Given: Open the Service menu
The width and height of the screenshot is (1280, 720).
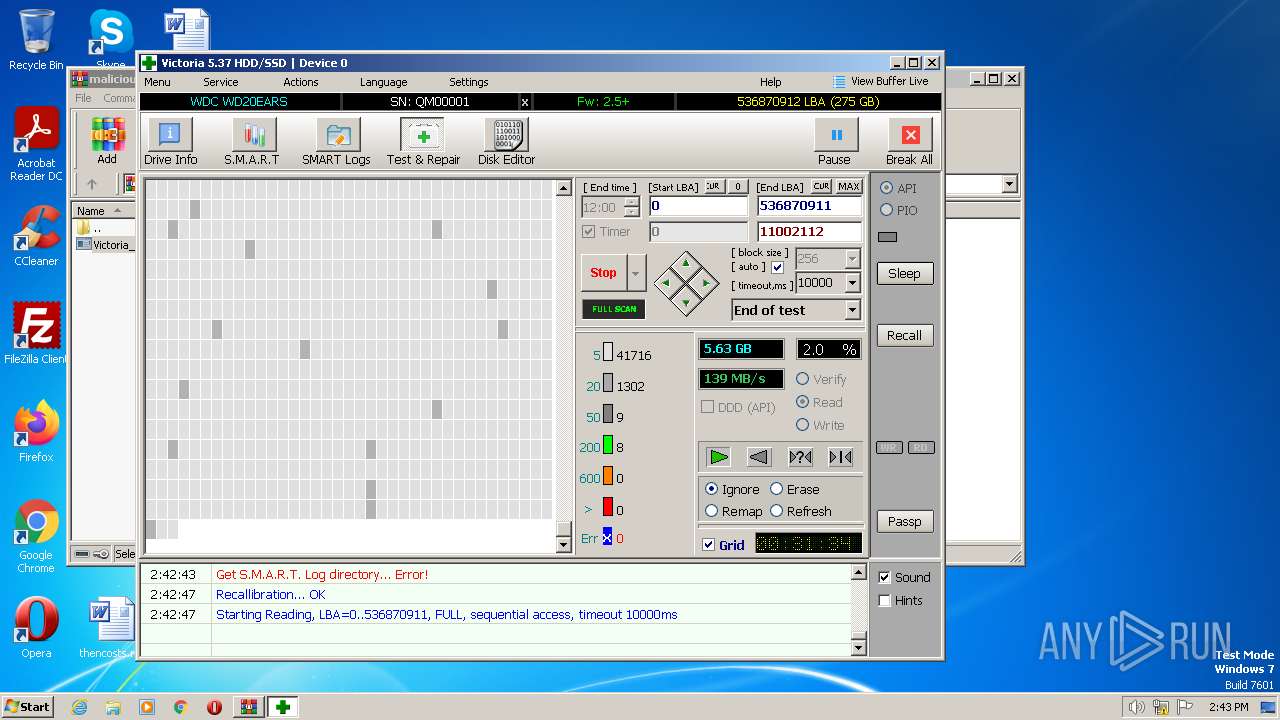Looking at the screenshot, I should (220, 82).
